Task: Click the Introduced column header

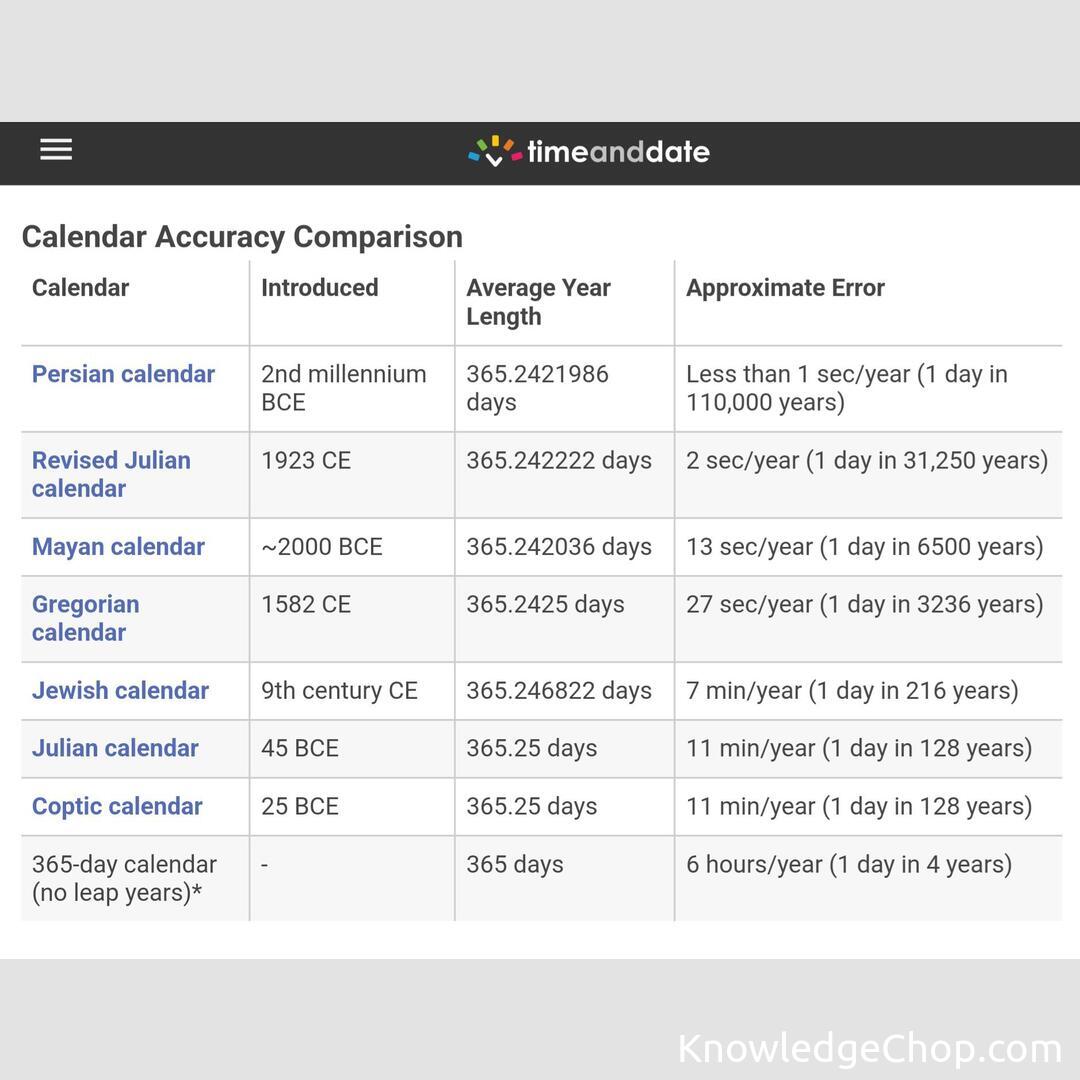Action: pos(319,288)
